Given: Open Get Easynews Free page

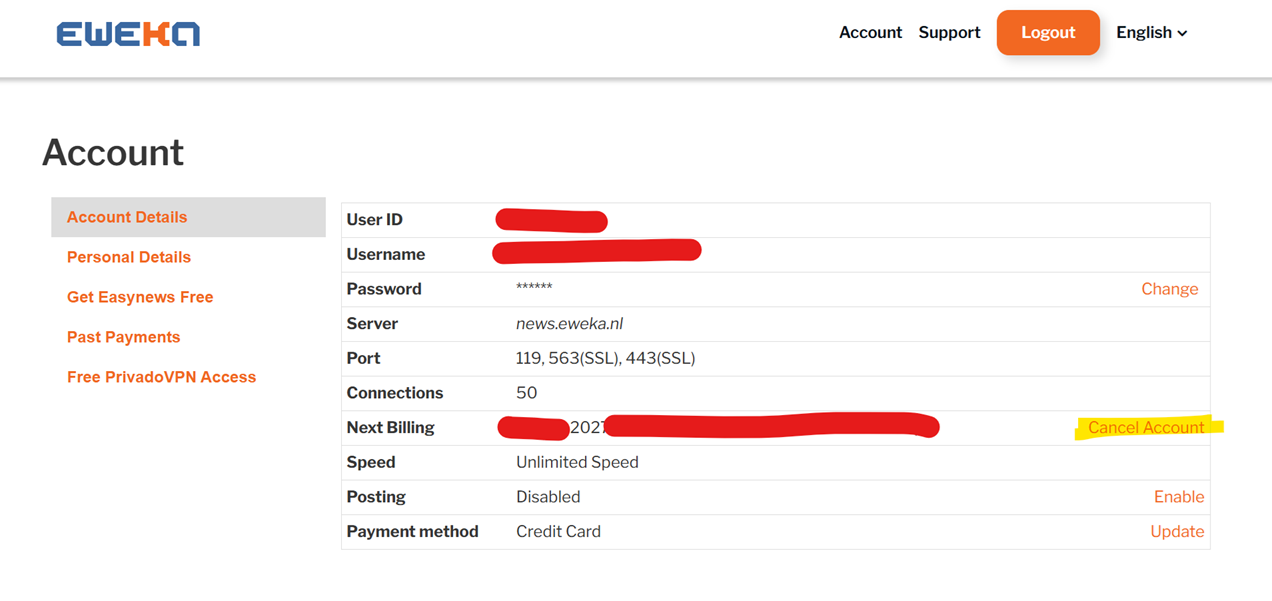Looking at the screenshot, I should click(140, 297).
